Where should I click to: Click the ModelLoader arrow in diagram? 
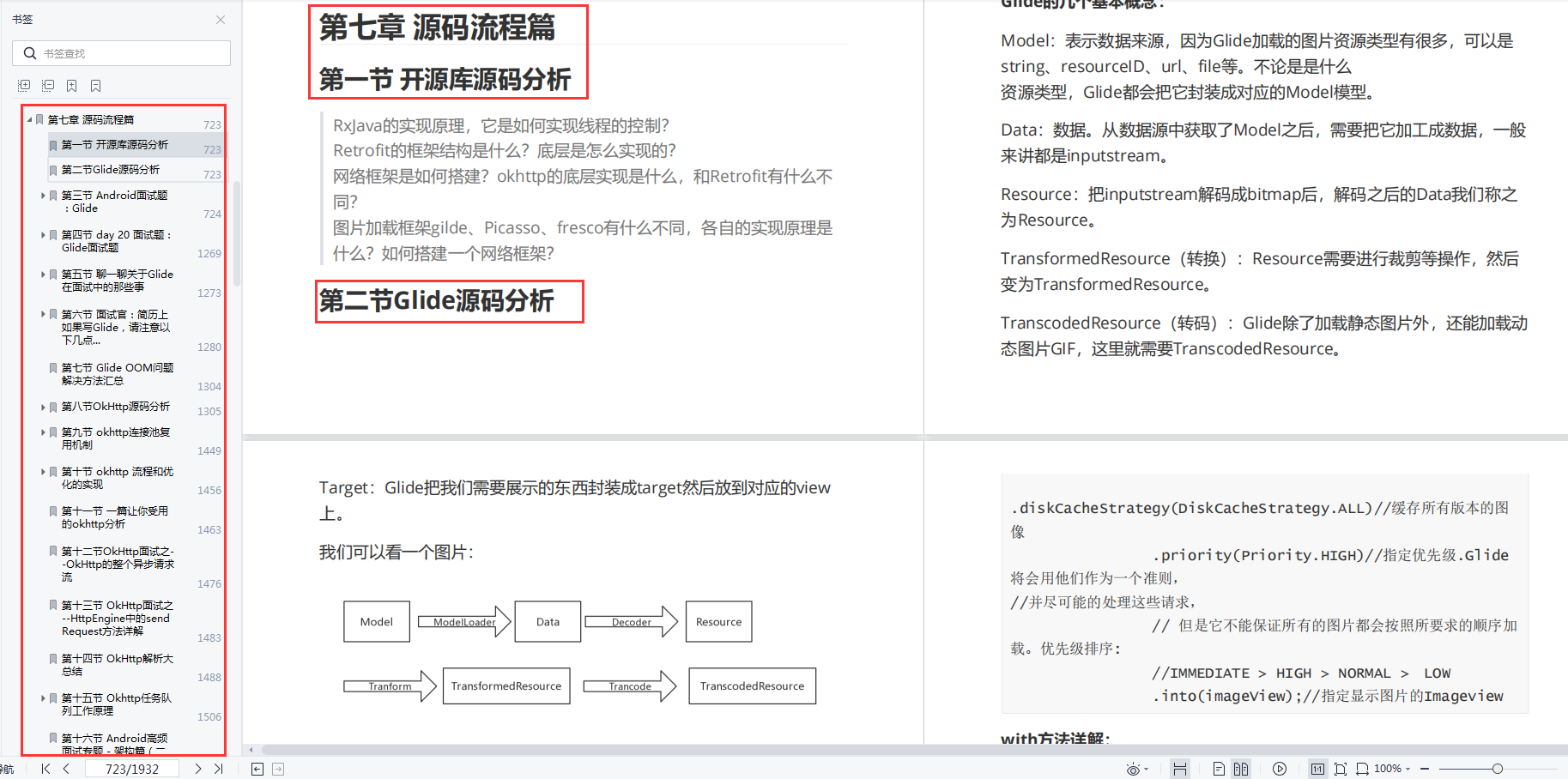[x=464, y=622]
